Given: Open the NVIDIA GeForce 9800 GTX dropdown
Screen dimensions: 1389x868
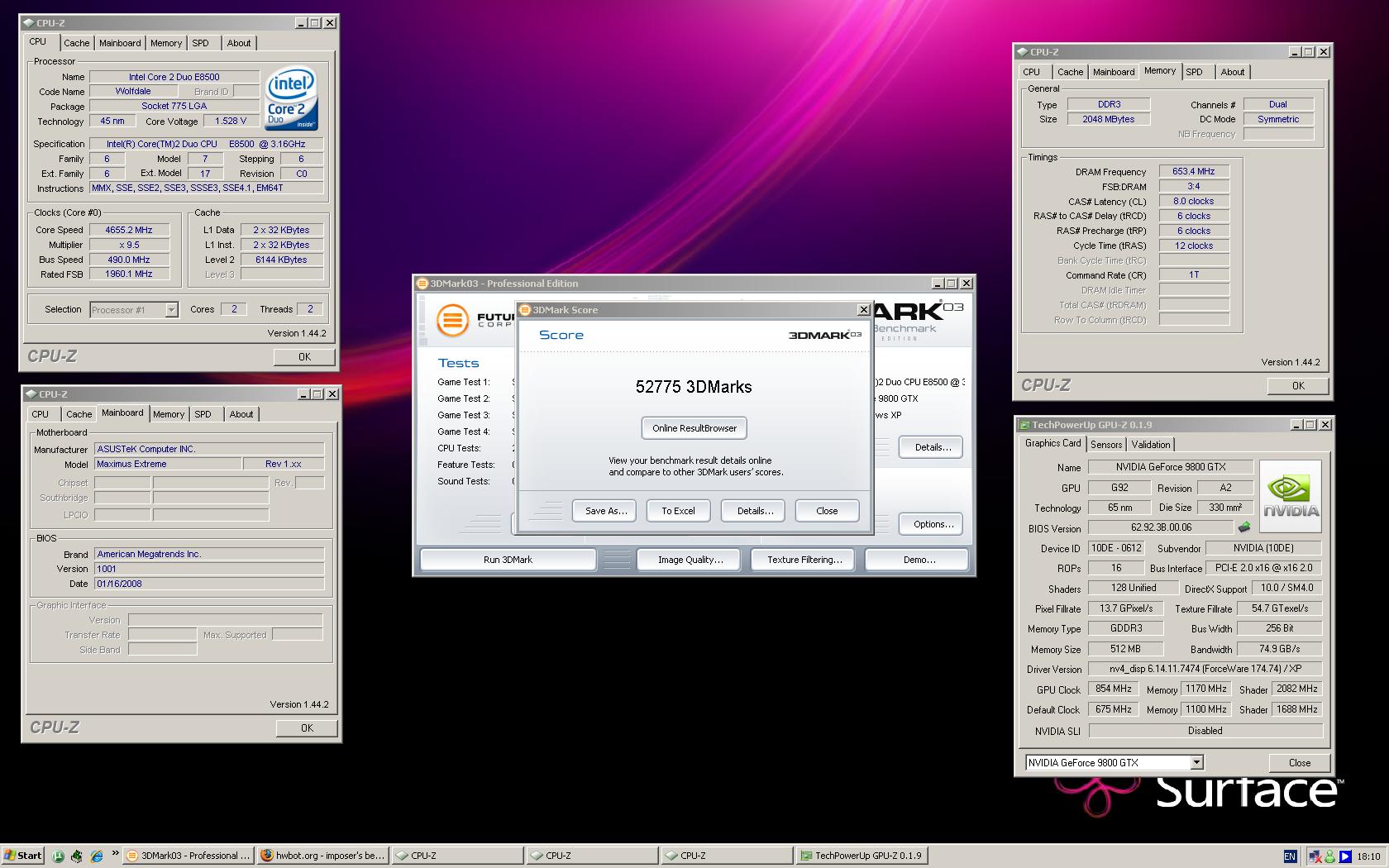Looking at the screenshot, I should 1196,763.
